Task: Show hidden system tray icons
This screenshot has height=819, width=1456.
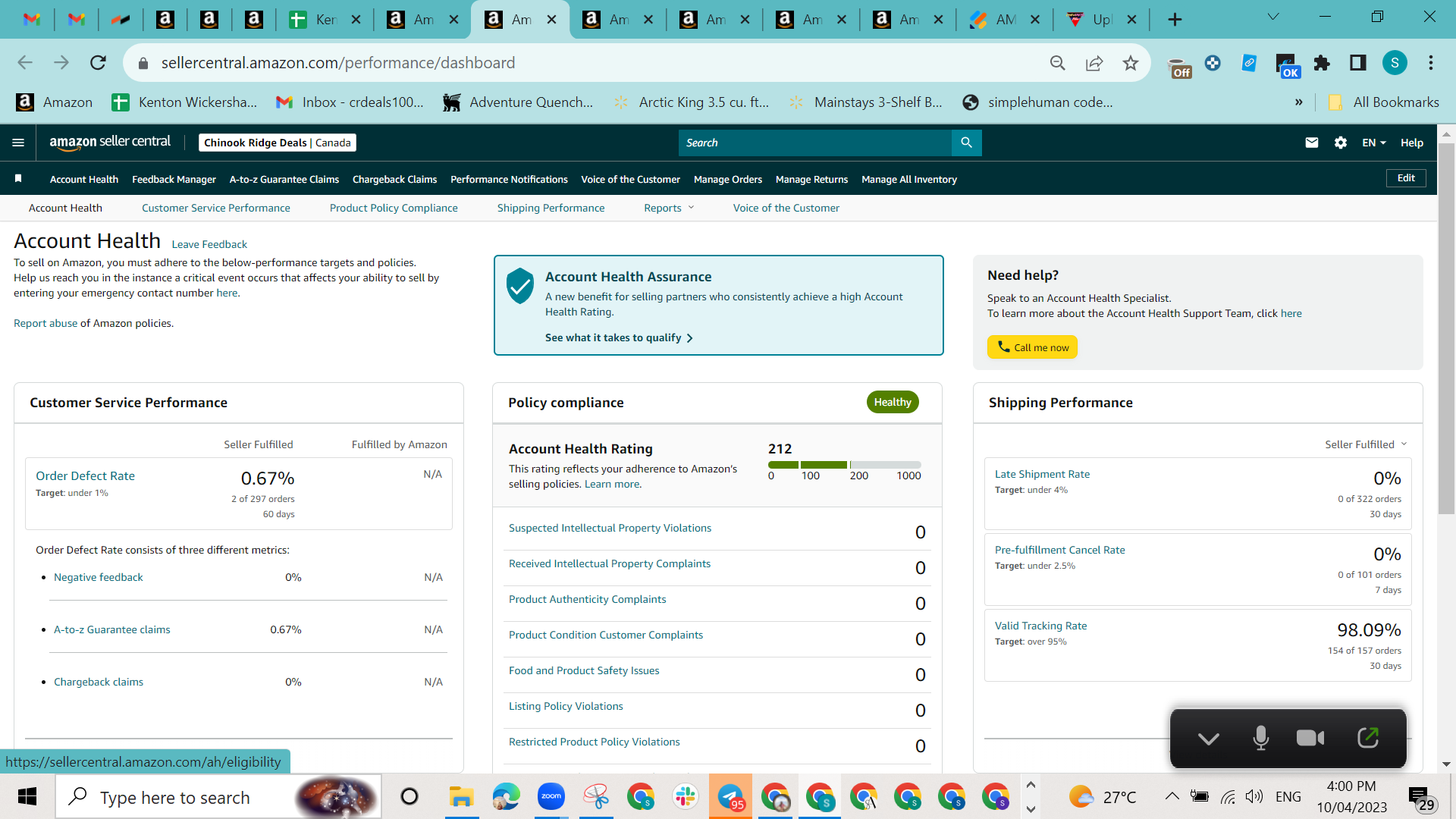Action: coord(1172,796)
